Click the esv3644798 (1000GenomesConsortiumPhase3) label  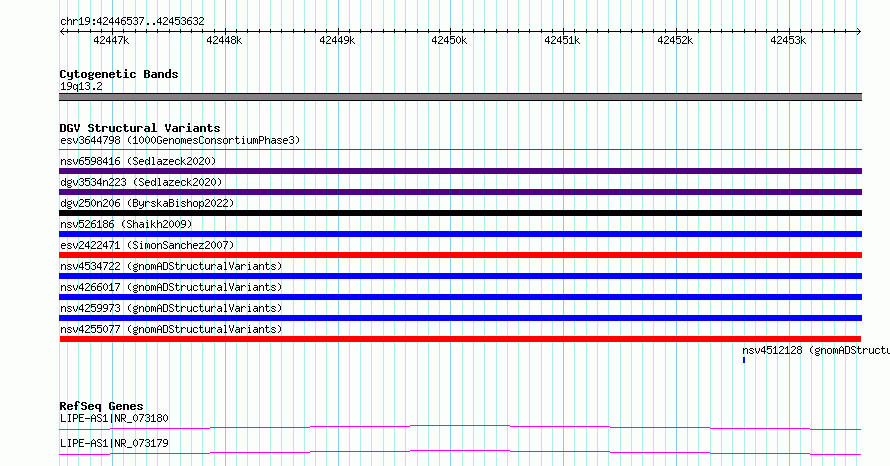180,140
